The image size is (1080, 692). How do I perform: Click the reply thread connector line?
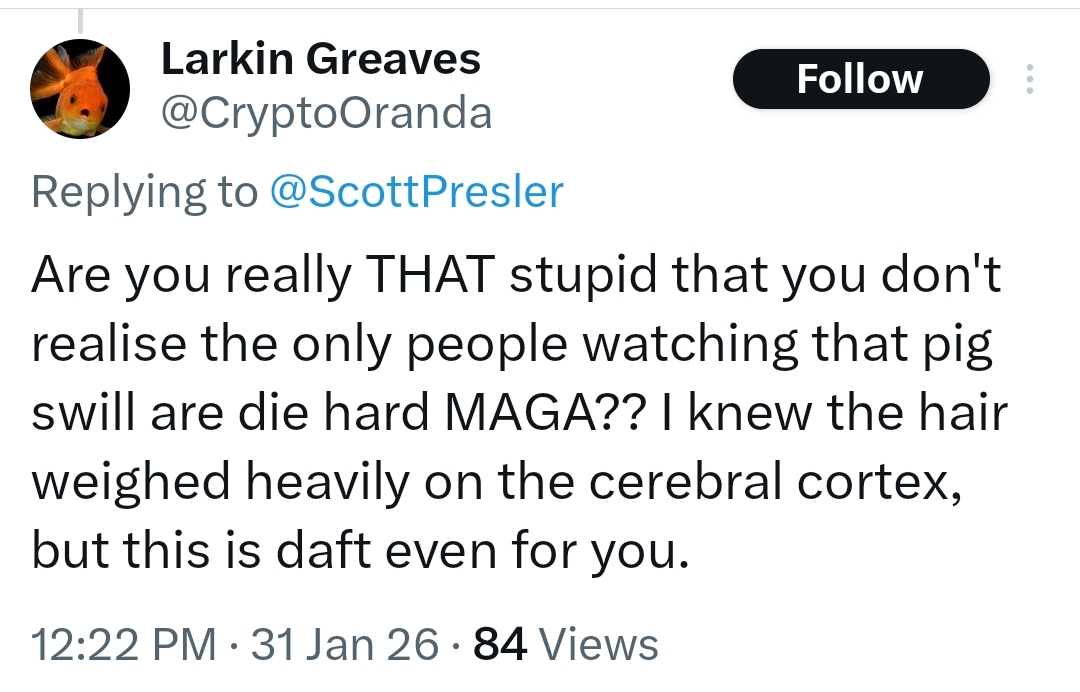79,18
